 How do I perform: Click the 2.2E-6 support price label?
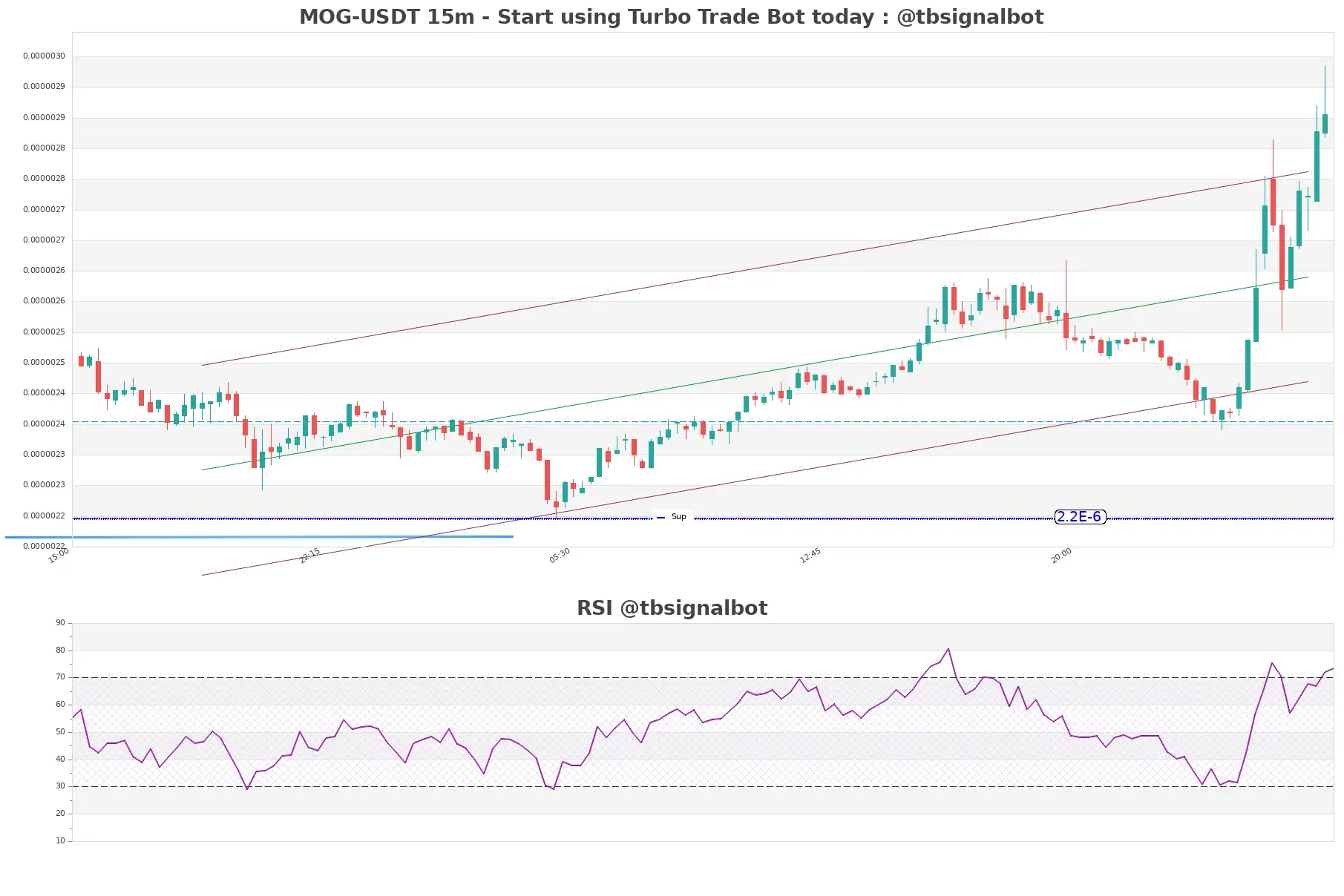(1080, 517)
